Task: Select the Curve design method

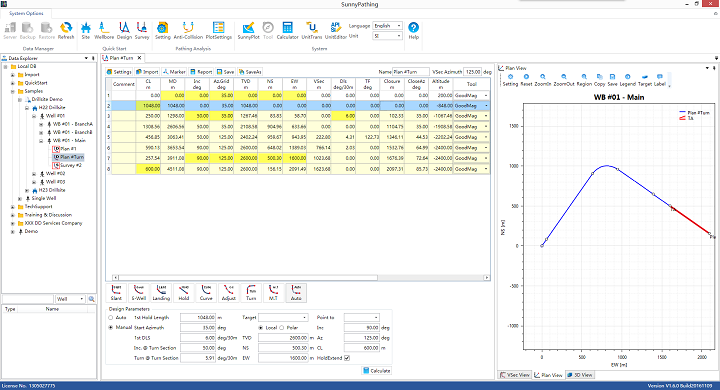Action: tap(206, 293)
